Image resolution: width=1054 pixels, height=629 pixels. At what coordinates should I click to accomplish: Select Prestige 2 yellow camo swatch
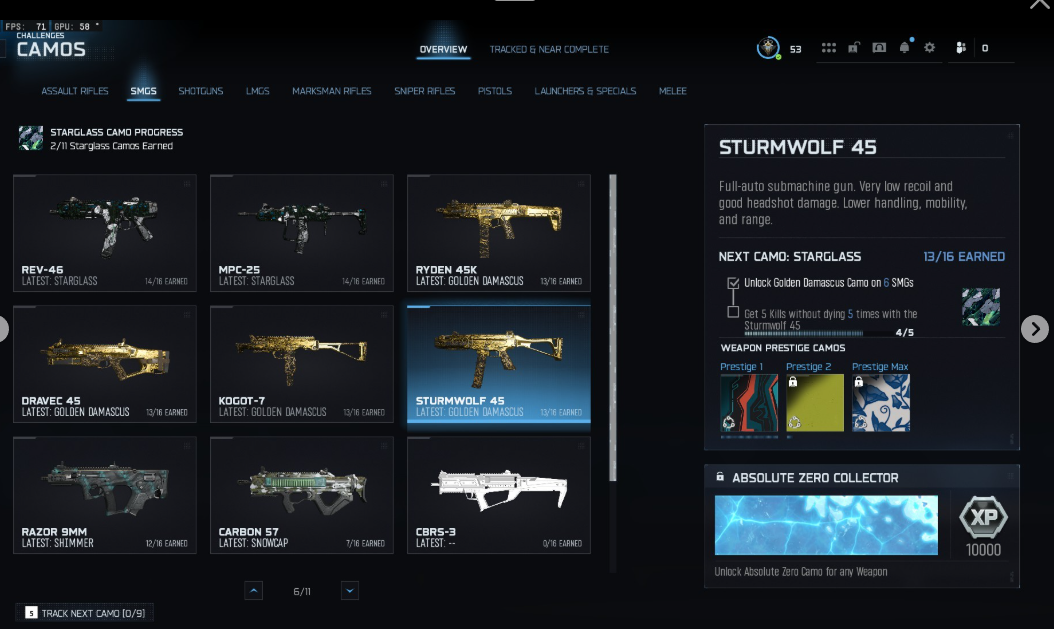pos(815,403)
